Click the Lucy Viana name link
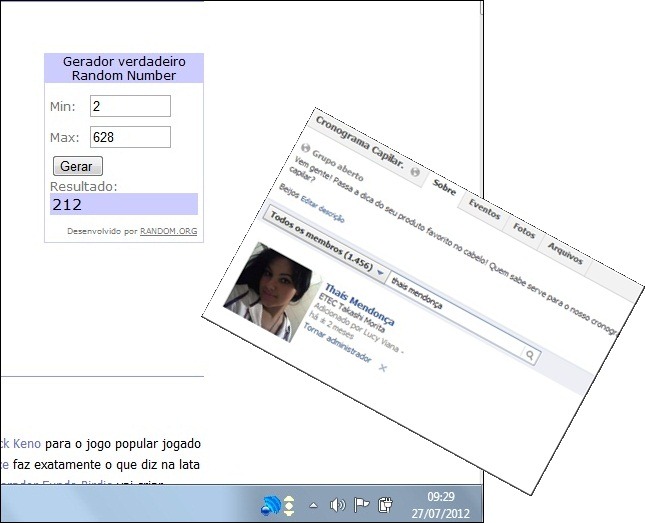Screen dimensions: 645x523 pos(382,340)
